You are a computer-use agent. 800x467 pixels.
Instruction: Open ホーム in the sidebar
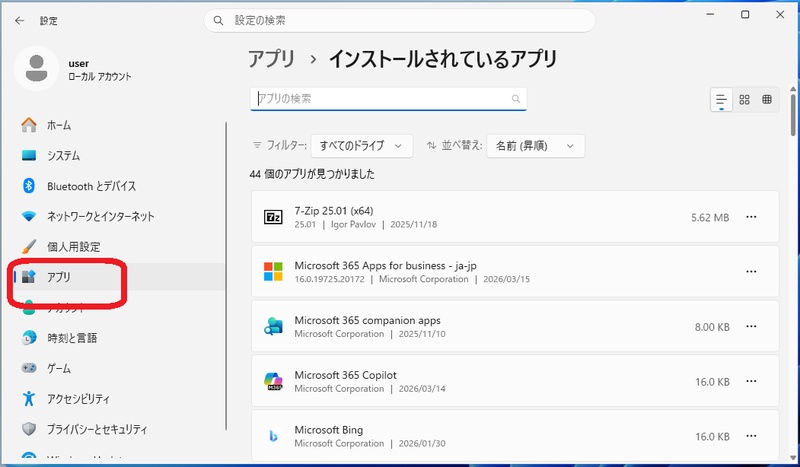coord(118,125)
